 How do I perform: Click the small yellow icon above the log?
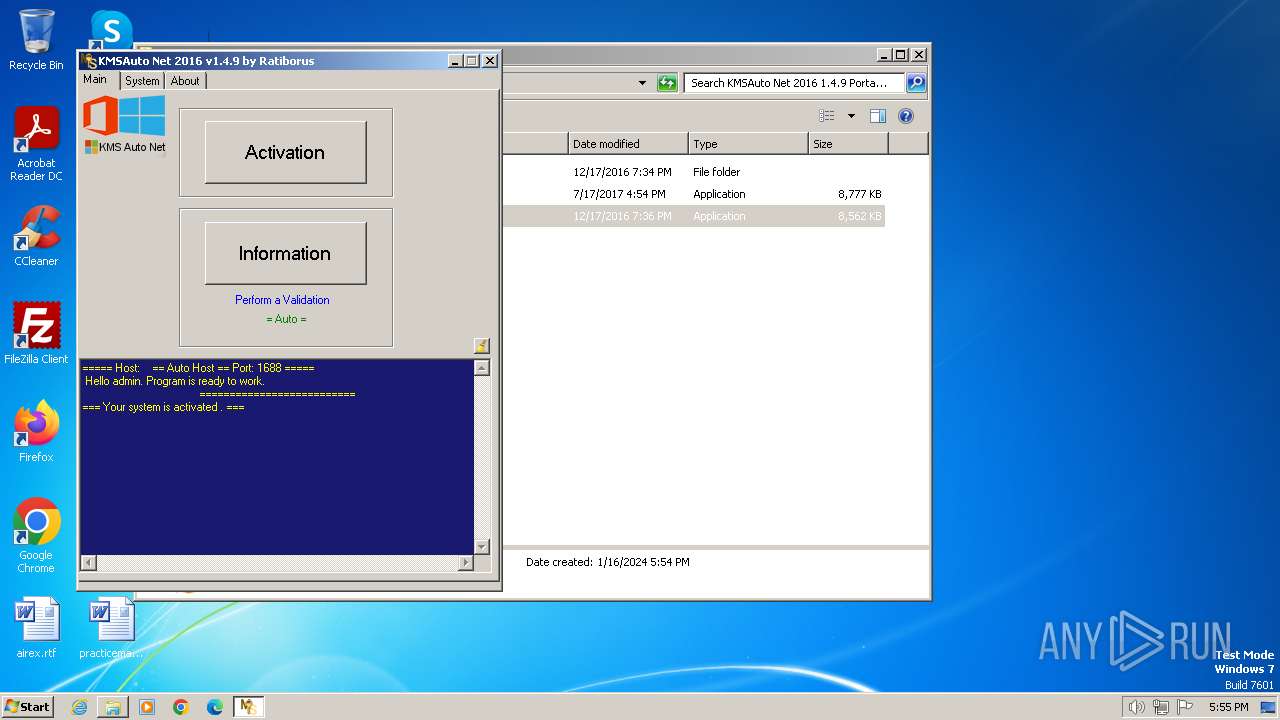(x=481, y=346)
